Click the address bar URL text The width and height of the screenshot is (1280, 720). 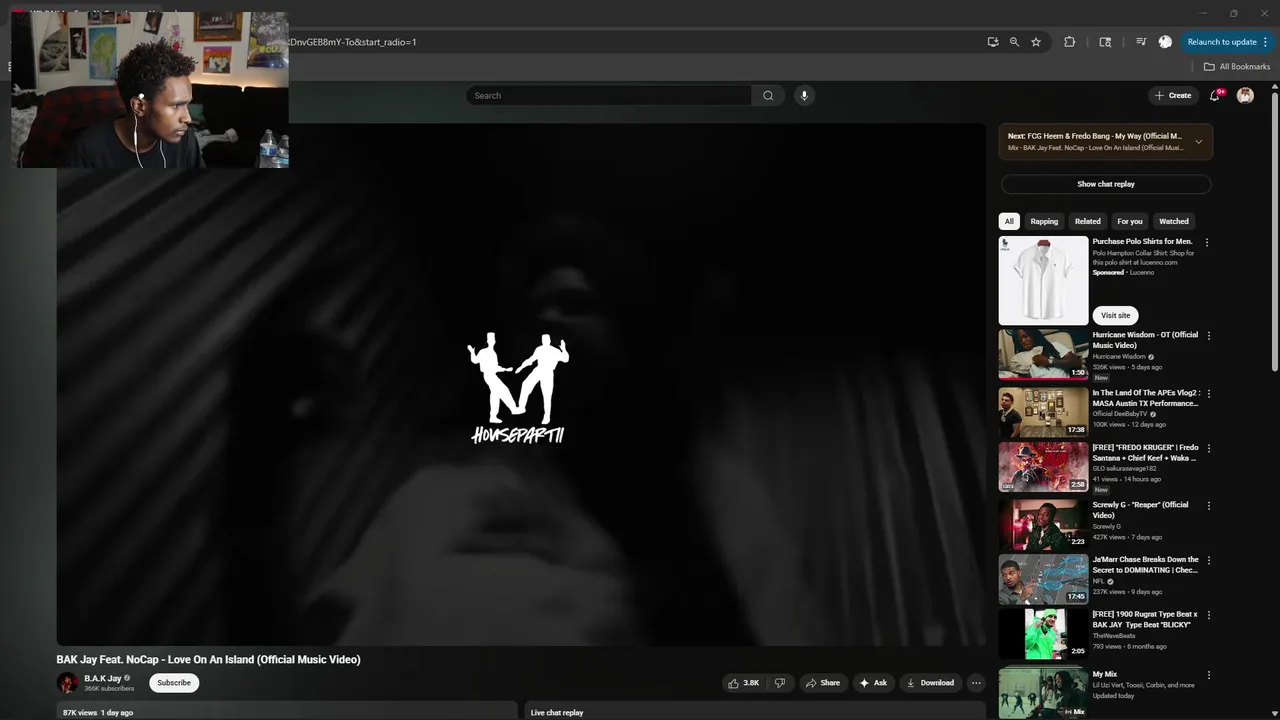pos(353,42)
